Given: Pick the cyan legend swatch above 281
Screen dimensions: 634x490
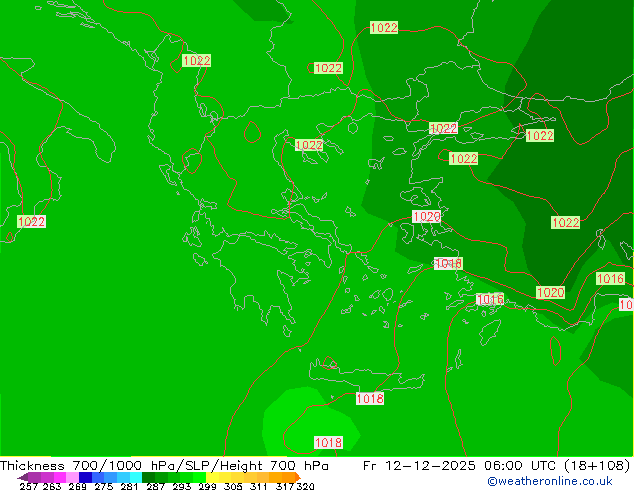Looking at the screenshot, I should point(136,477).
